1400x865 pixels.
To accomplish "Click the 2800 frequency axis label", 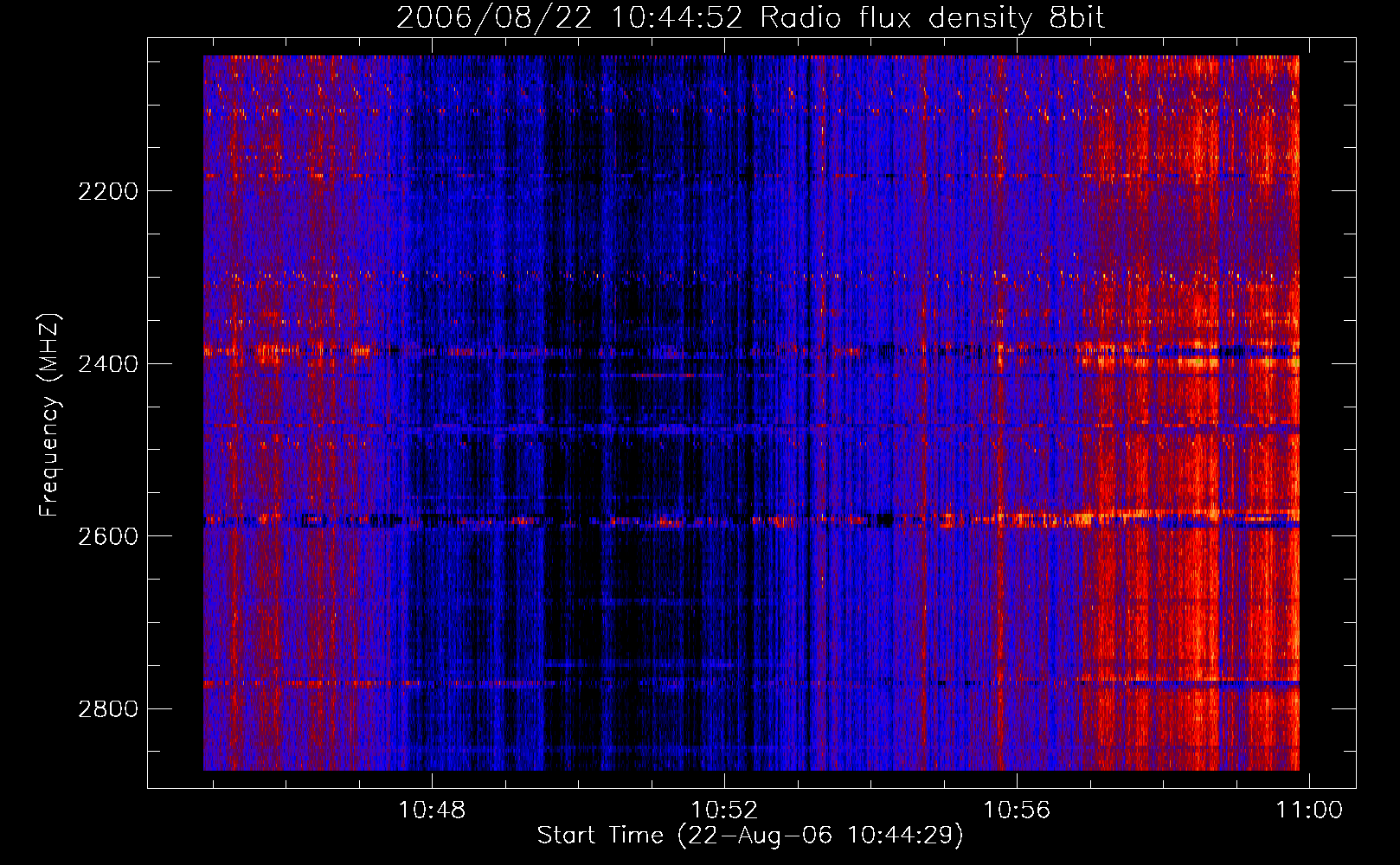I will pos(108,709).
